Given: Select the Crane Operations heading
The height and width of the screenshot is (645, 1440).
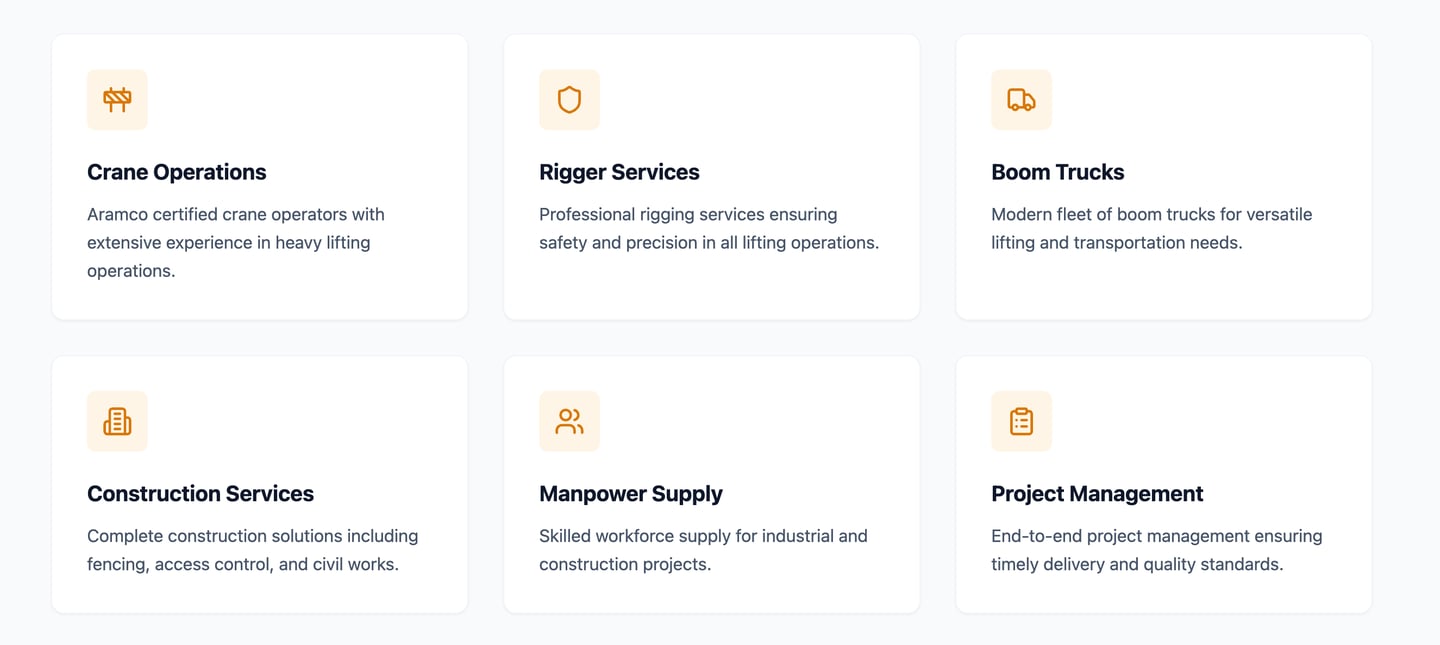Looking at the screenshot, I should coord(177,172).
